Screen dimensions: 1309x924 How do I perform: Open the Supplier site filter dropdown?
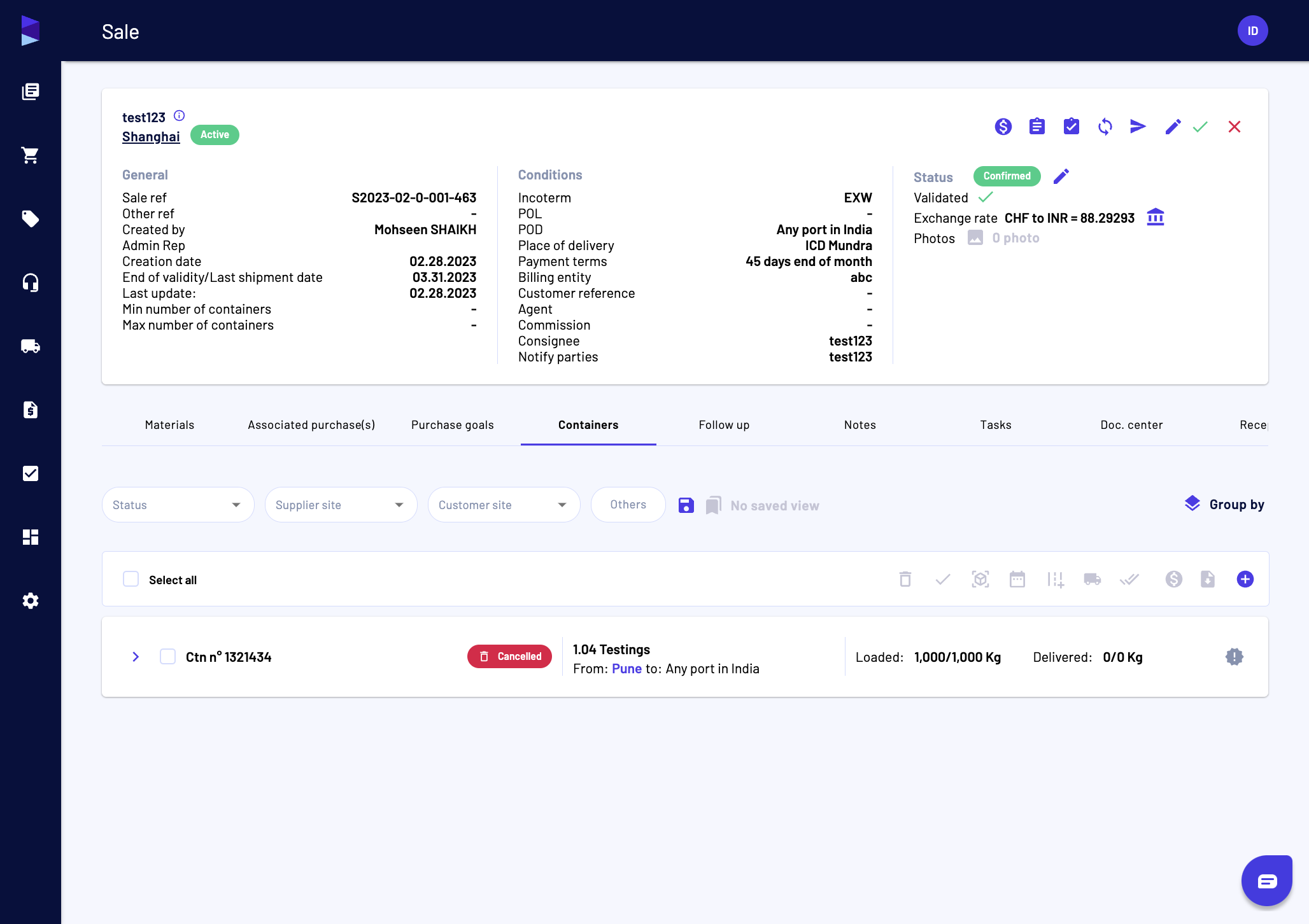tap(341, 505)
